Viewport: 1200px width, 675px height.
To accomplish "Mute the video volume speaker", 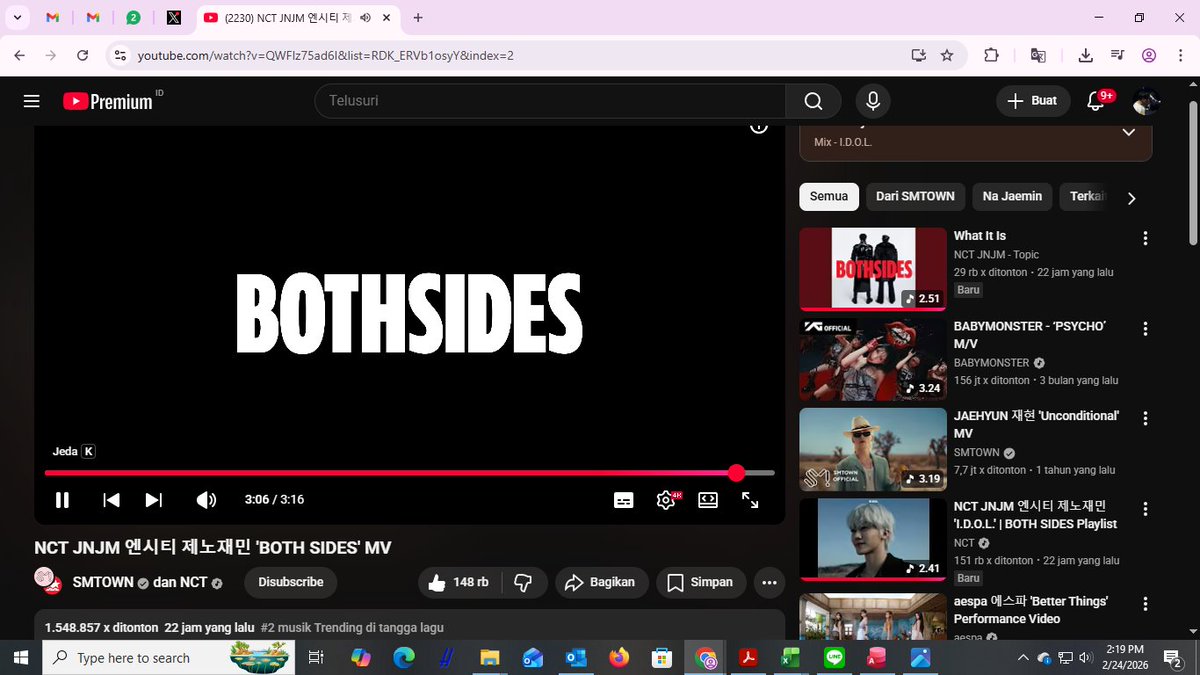I will click(x=206, y=500).
